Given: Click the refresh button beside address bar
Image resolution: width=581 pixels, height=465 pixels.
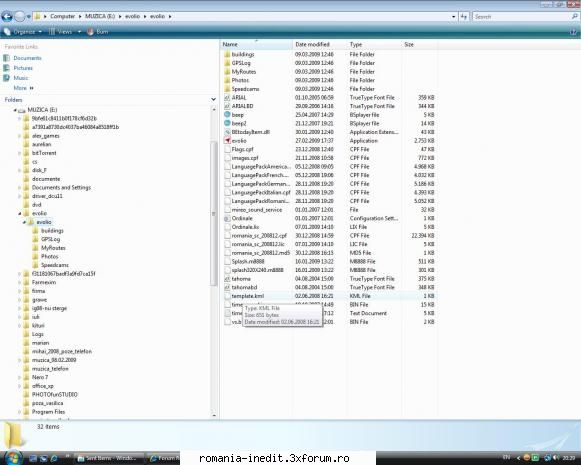Looking at the screenshot, I should [x=464, y=17].
